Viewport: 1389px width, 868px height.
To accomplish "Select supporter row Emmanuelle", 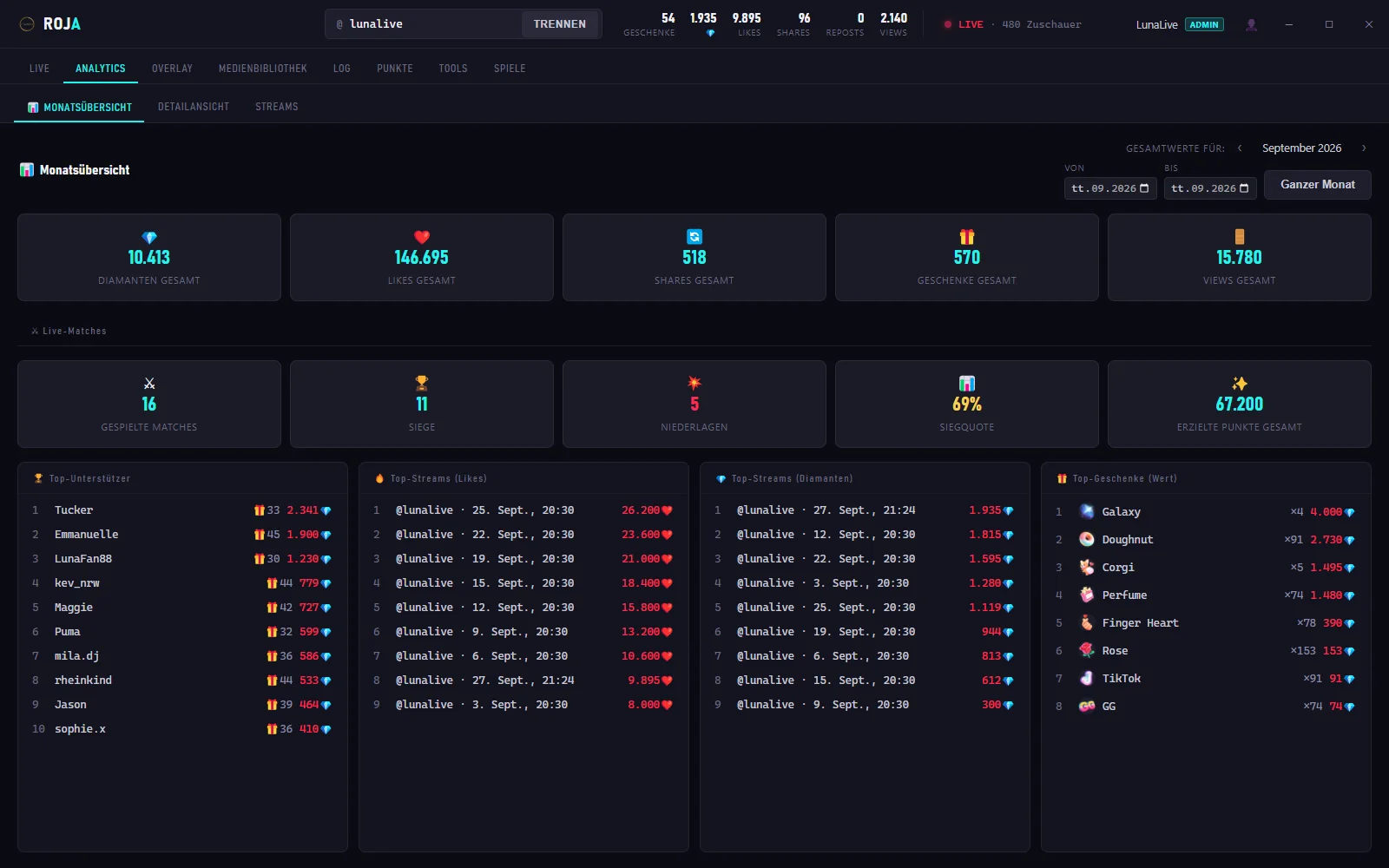I will click(x=182, y=535).
